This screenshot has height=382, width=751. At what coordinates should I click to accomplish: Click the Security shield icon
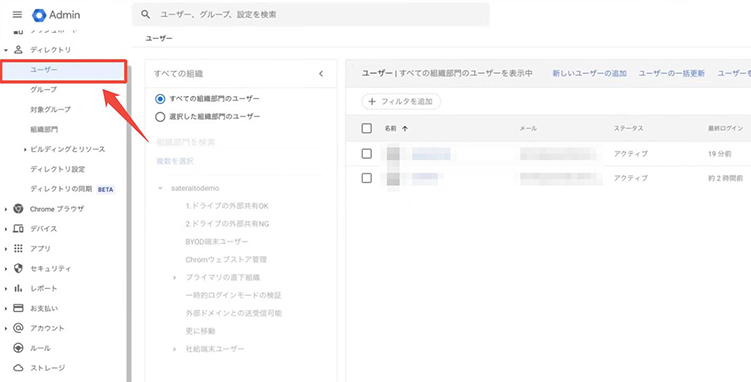click(18, 269)
